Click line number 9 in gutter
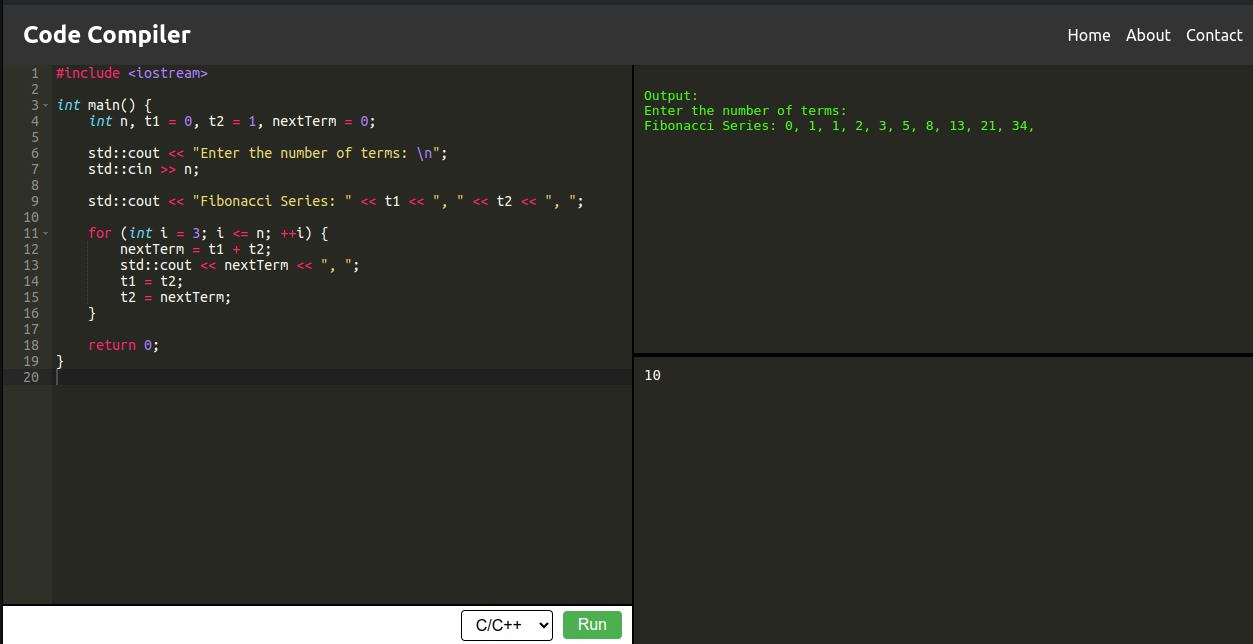This screenshot has height=644, width=1253. tap(35, 201)
